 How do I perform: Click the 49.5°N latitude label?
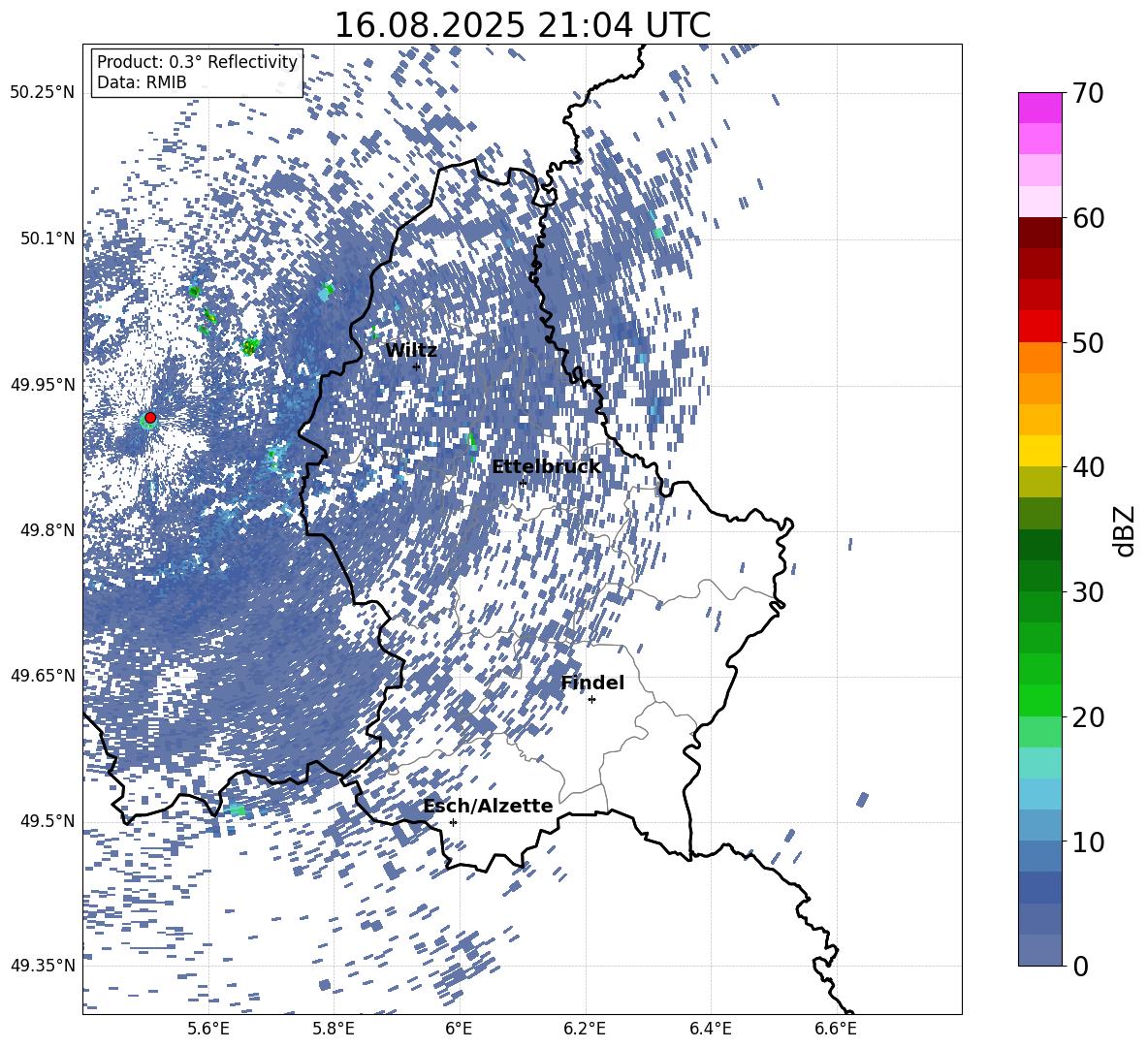tap(48, 820)
